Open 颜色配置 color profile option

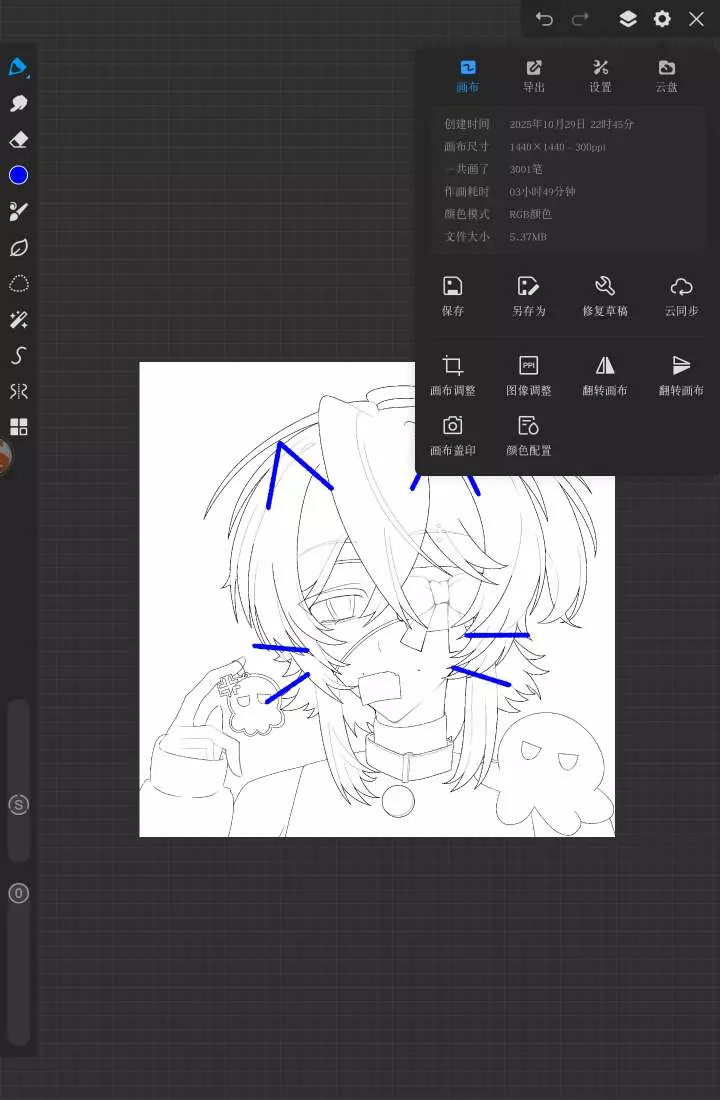point(528,436)
